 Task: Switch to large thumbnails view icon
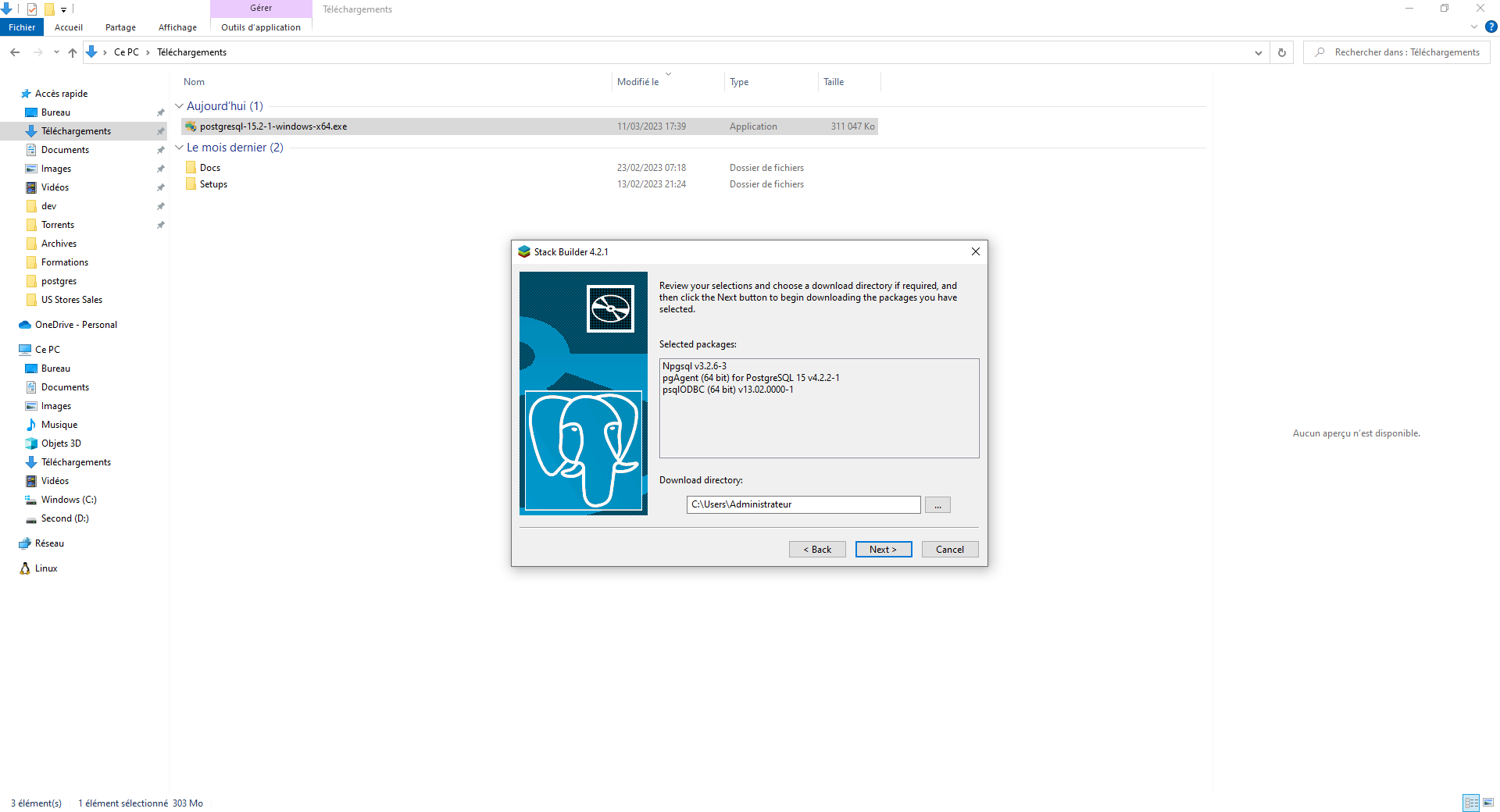pyautogui.click(x=1488, y=803)
